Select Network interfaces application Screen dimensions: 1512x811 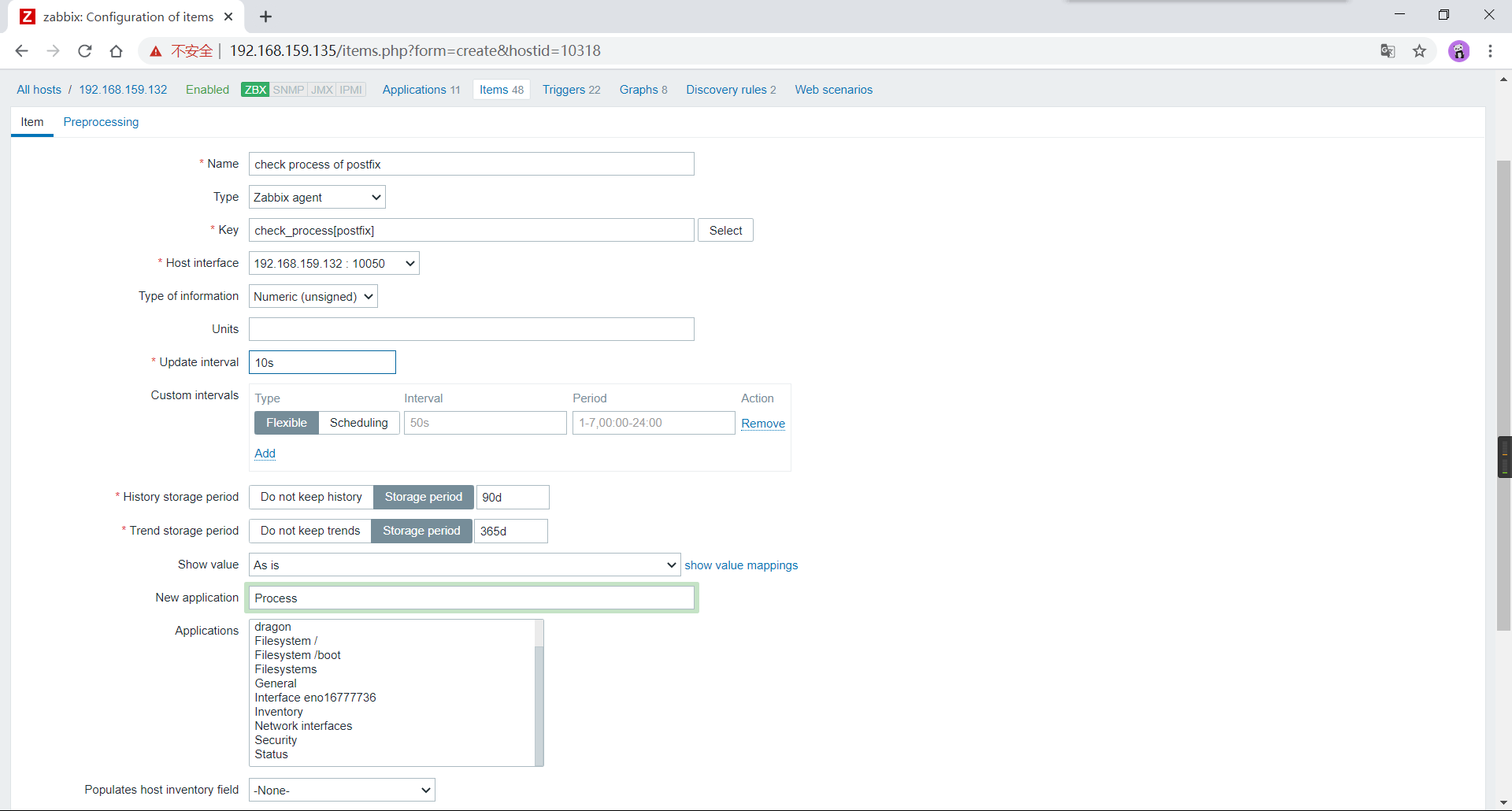tap(303, 726)
